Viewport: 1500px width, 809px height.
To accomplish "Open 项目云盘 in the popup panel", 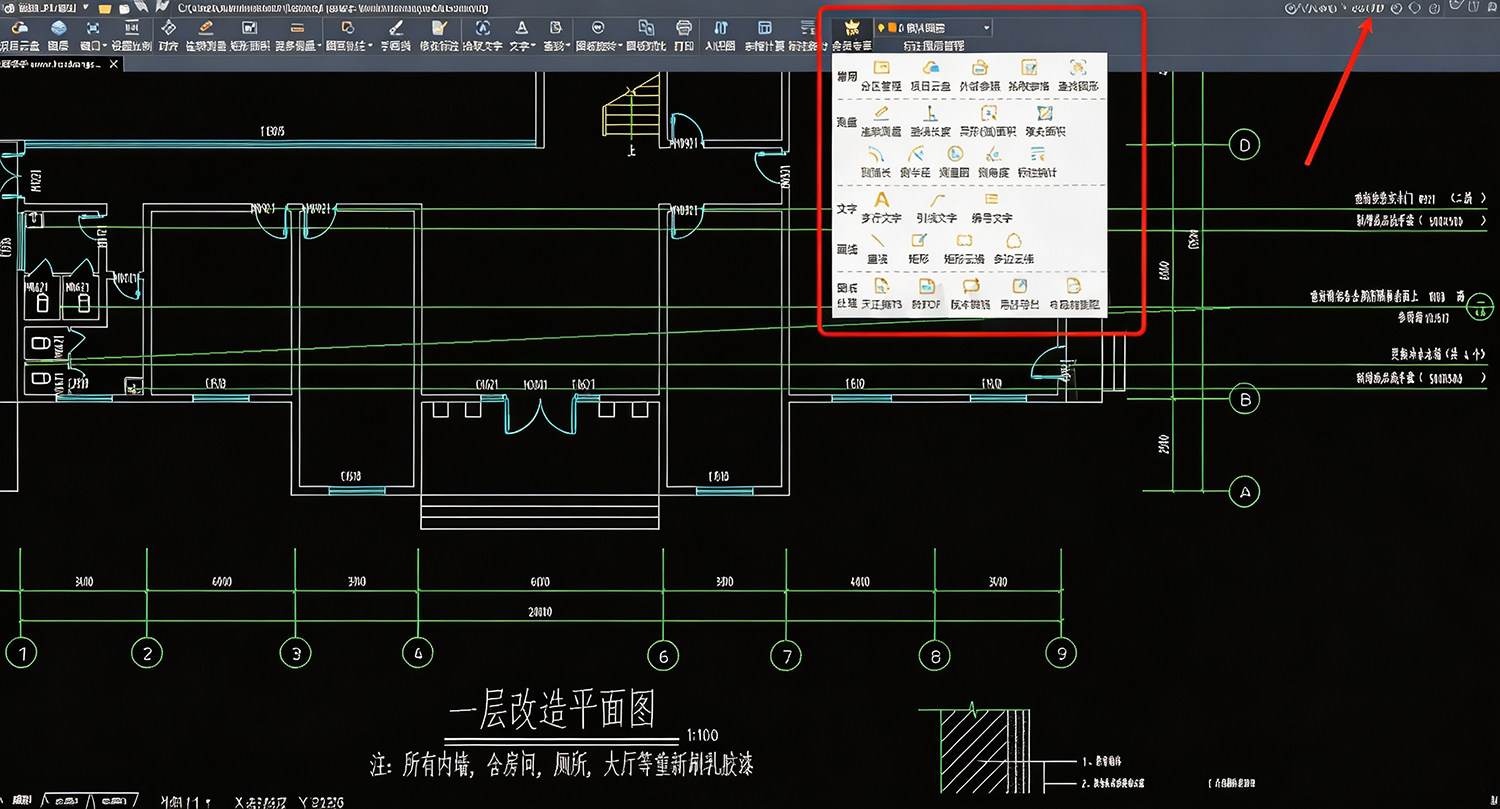I will click(930, 76).
